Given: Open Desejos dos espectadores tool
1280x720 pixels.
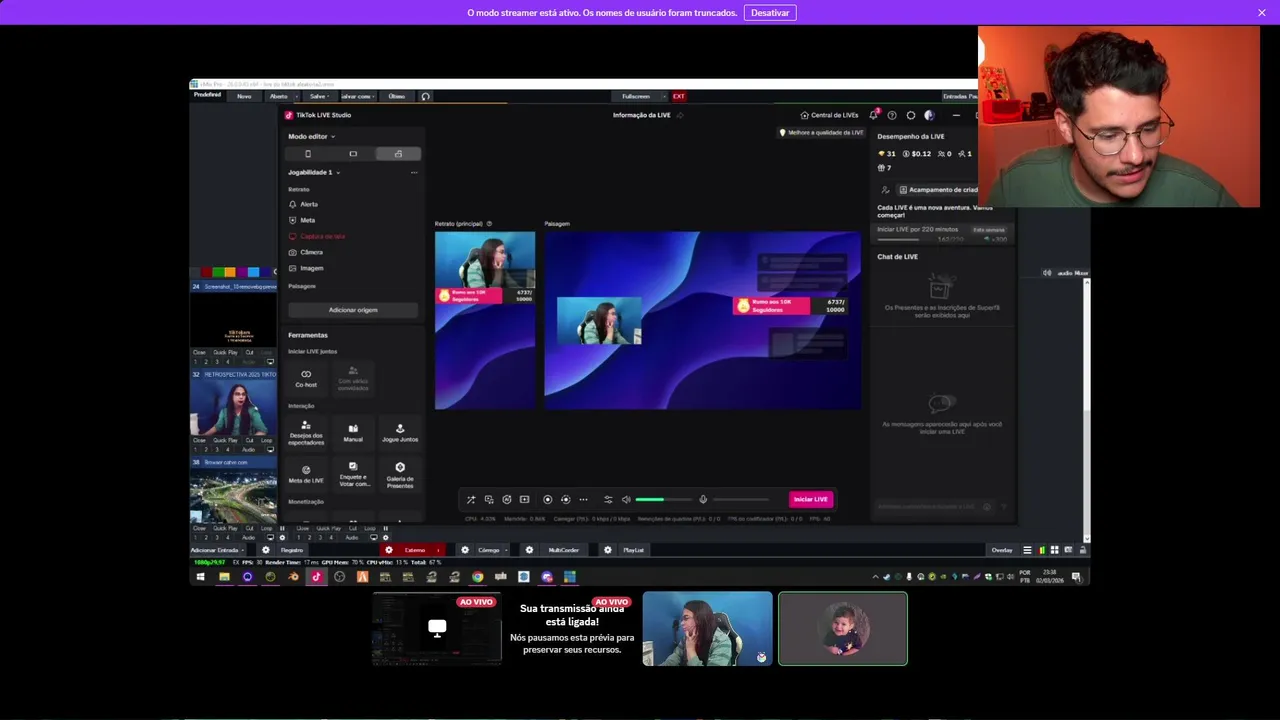Looking at the screenshot, I should tap(306, 432).
